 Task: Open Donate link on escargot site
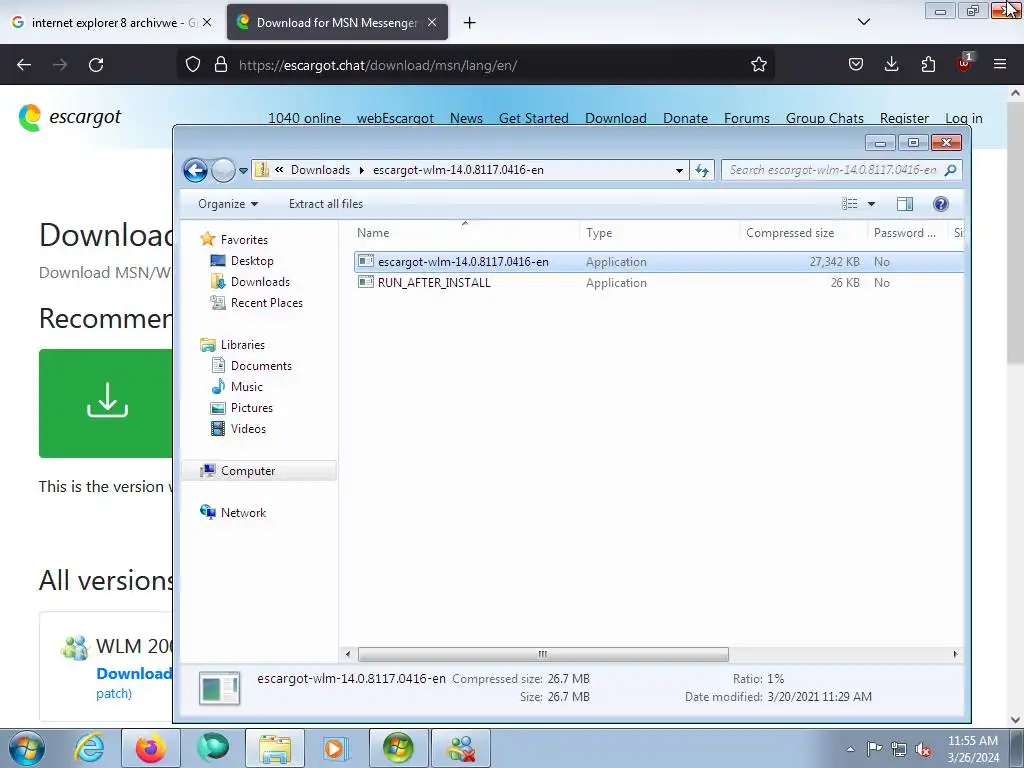pos(686,118)
